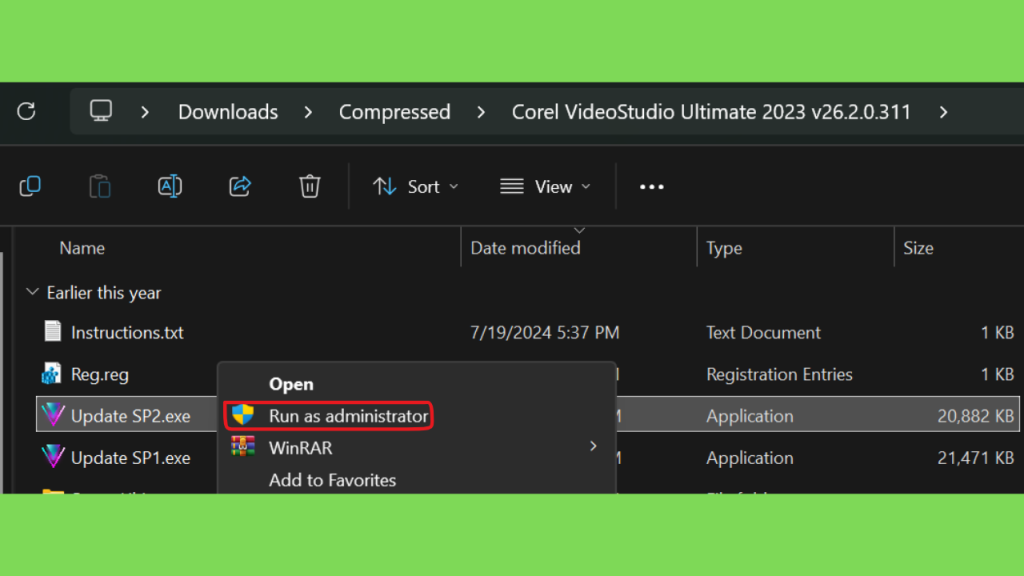Viewport: 1024px width, 576px height.
Task: Expand the chevron after Downloads
Action: [x=308, y=112]
